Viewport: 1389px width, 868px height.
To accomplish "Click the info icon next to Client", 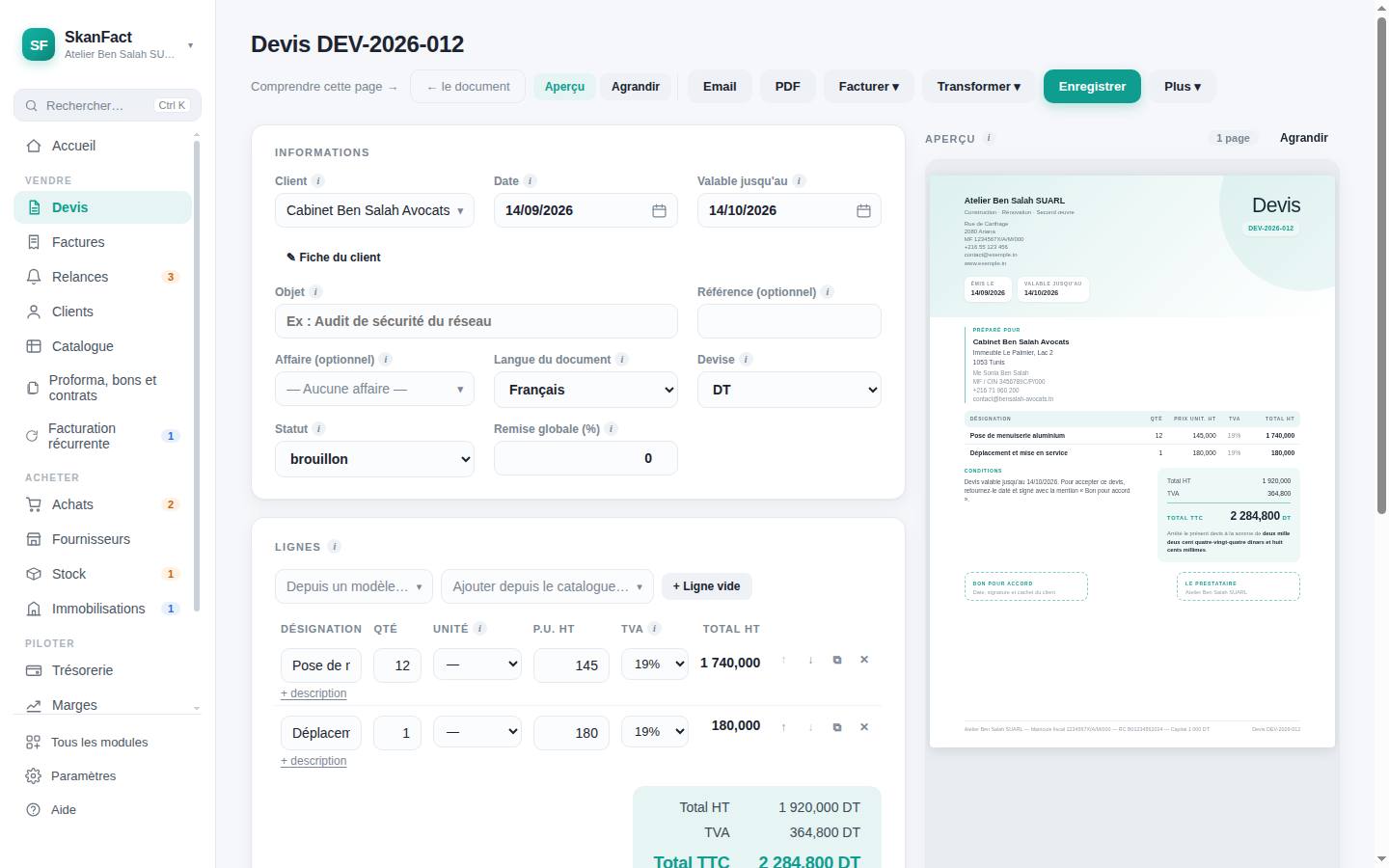I will [x=318, y=180].
